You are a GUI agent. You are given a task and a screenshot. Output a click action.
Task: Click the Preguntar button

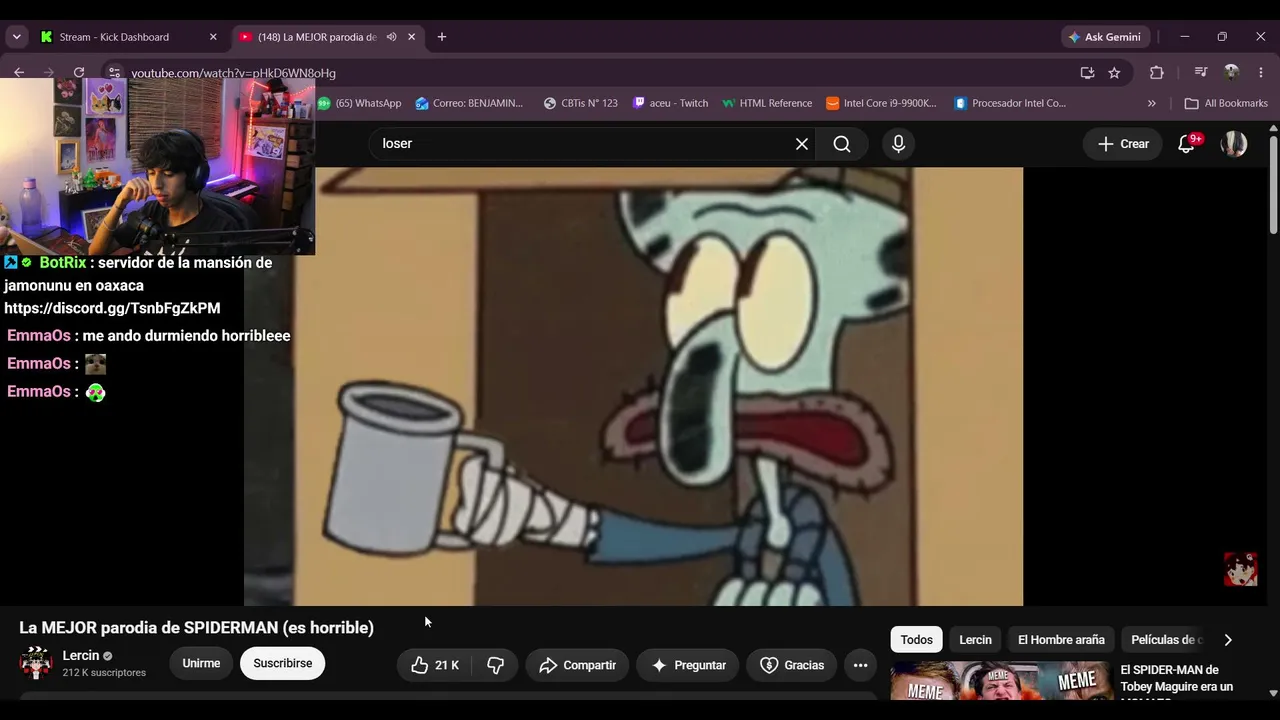(688, 665)
